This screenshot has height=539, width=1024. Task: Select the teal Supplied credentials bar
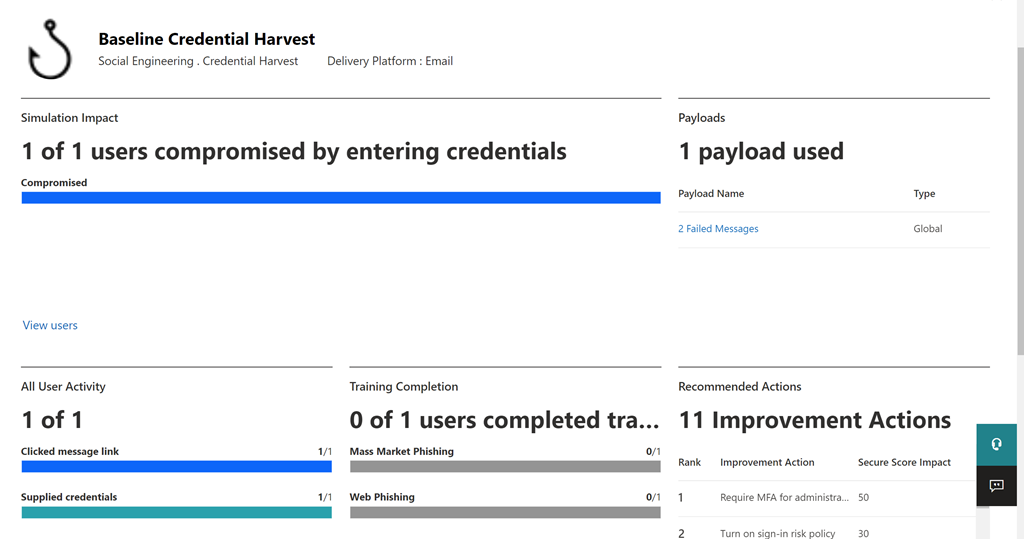tap(176, 512)
